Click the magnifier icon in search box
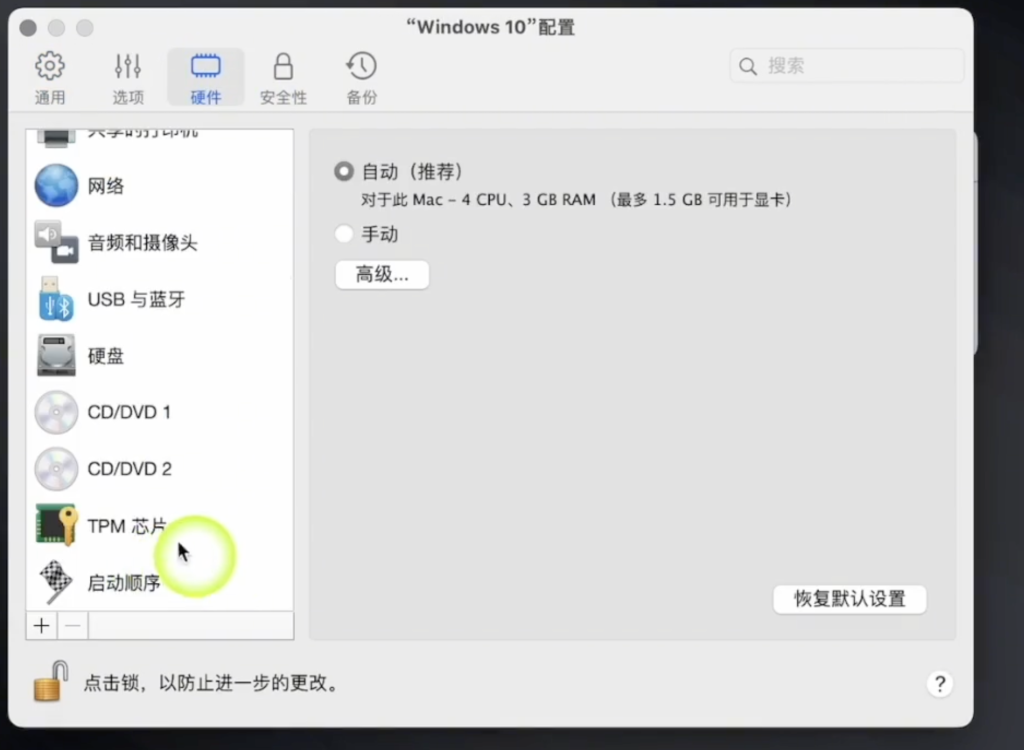 748,66
